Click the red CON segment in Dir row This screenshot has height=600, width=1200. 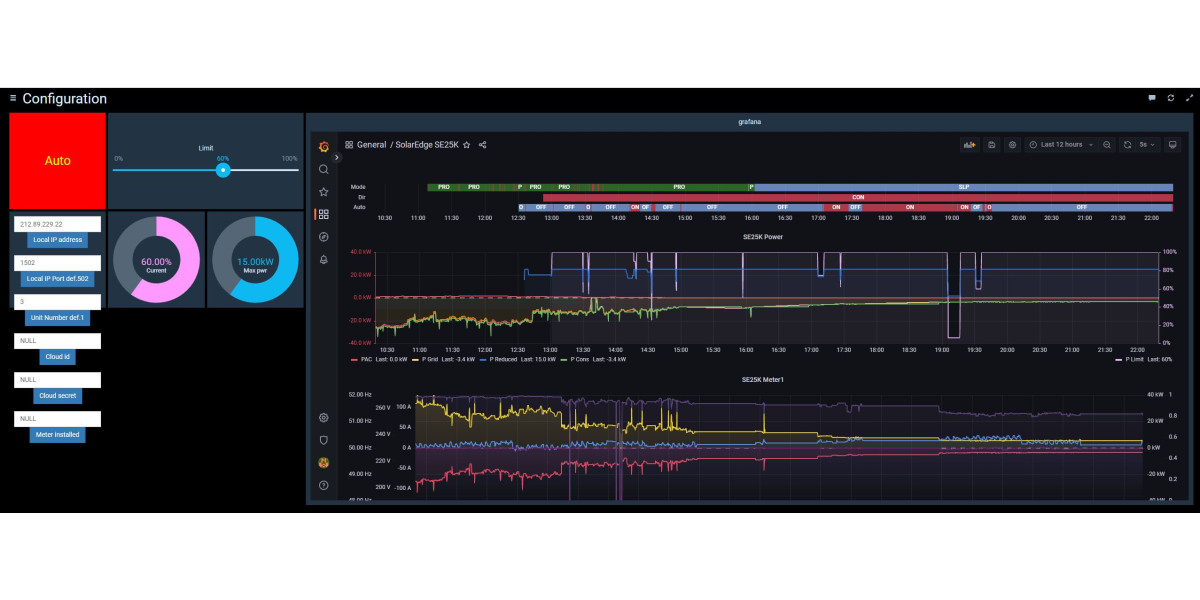858,197
